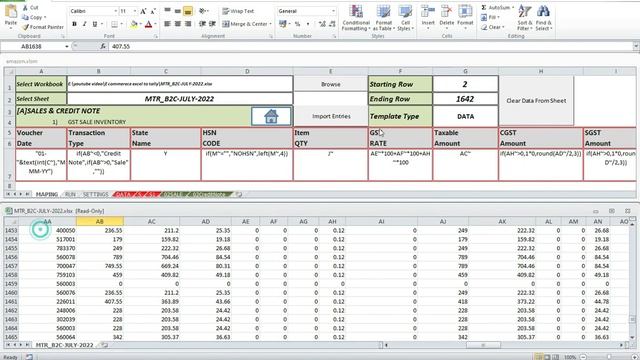Toggle Italic formatting
This screenshot has height=360, width=640.
[84, 24]
